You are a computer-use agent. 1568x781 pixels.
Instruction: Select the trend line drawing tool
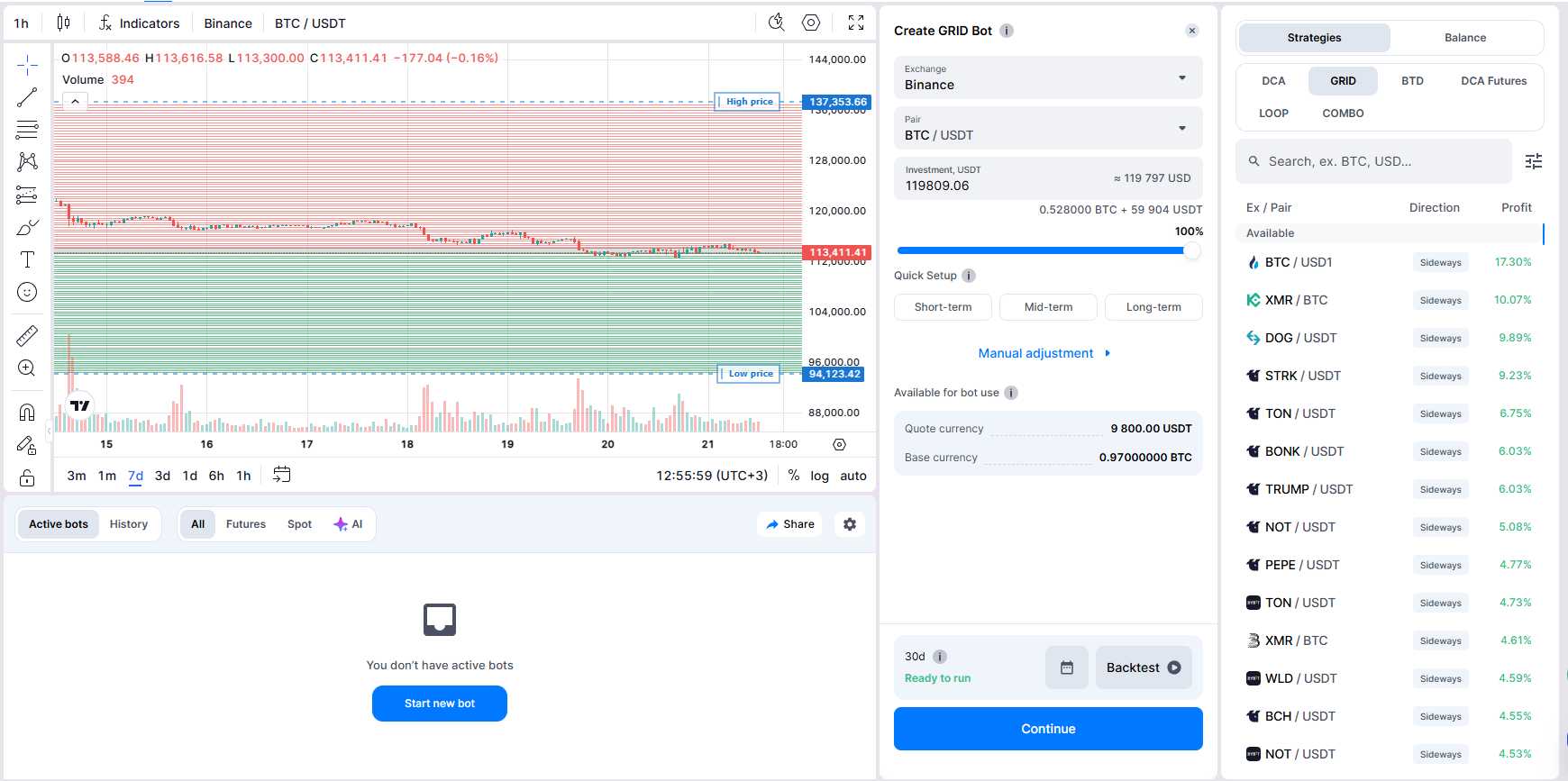(27, 97)
